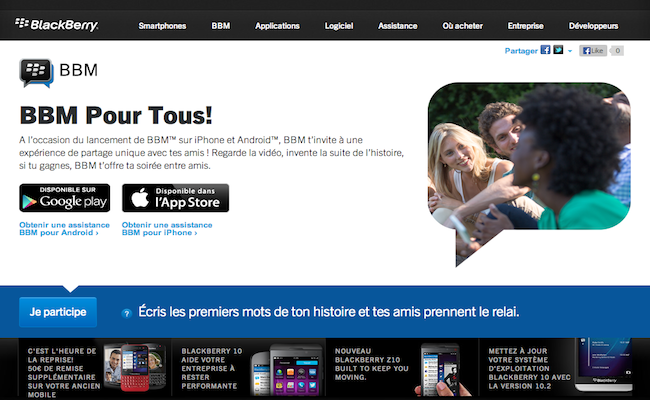The height and width of the screenshot is (400, 650).
Task: Click the Partager link
Action: [x=521, y=51]
